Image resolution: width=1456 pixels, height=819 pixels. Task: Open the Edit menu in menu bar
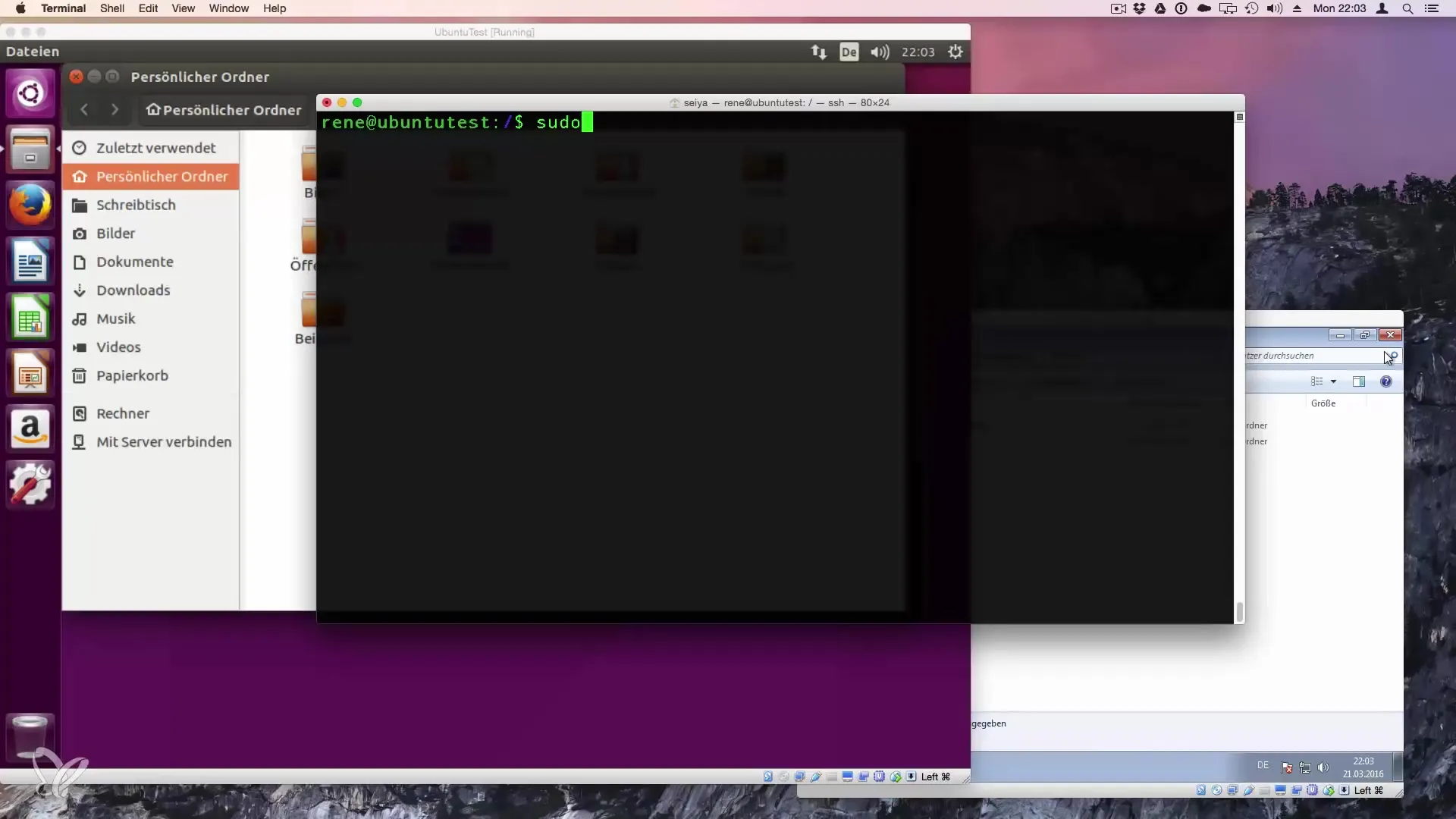pyautogui.click(x=148, y=8)
